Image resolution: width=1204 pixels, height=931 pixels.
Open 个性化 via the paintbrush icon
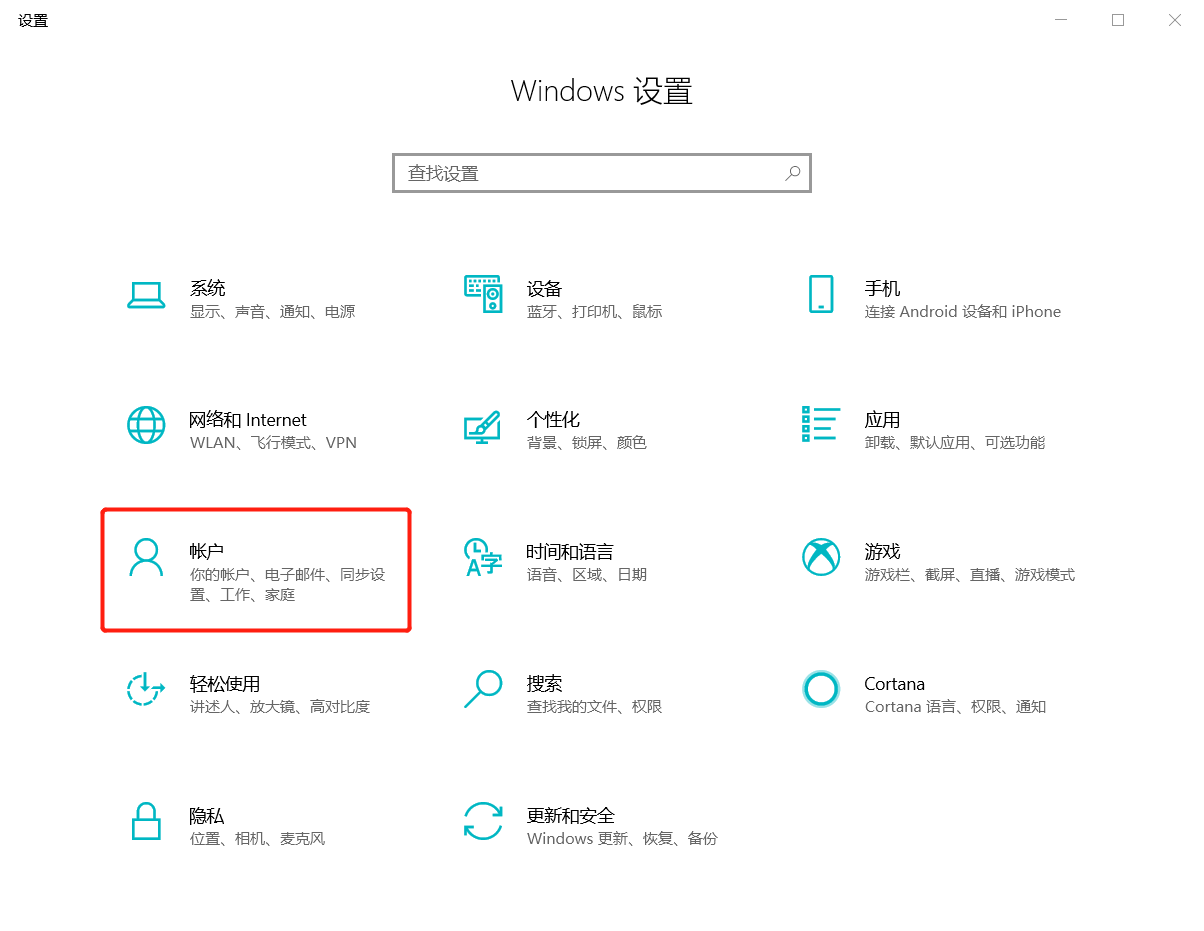(483, 426)
